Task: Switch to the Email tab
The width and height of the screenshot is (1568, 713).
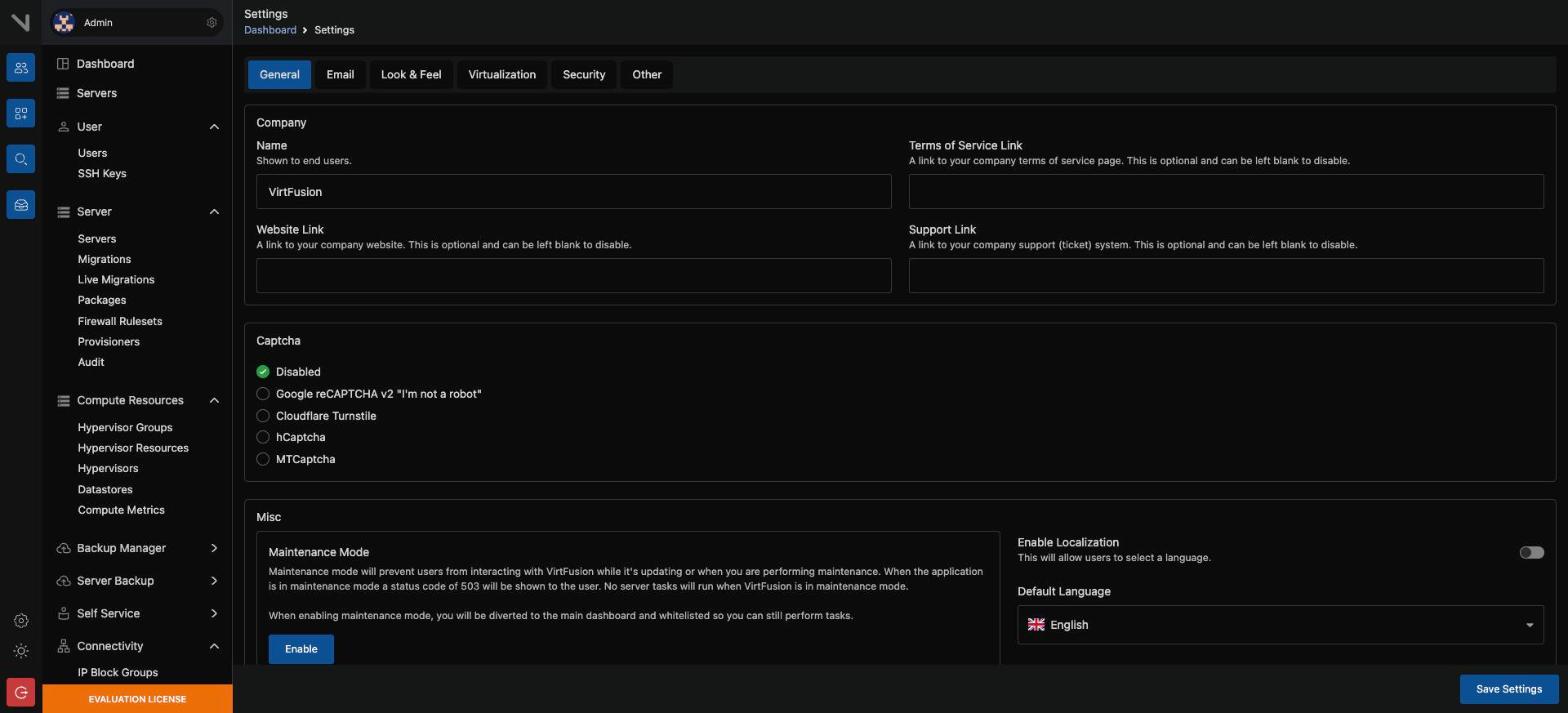Action: (340, 75)
